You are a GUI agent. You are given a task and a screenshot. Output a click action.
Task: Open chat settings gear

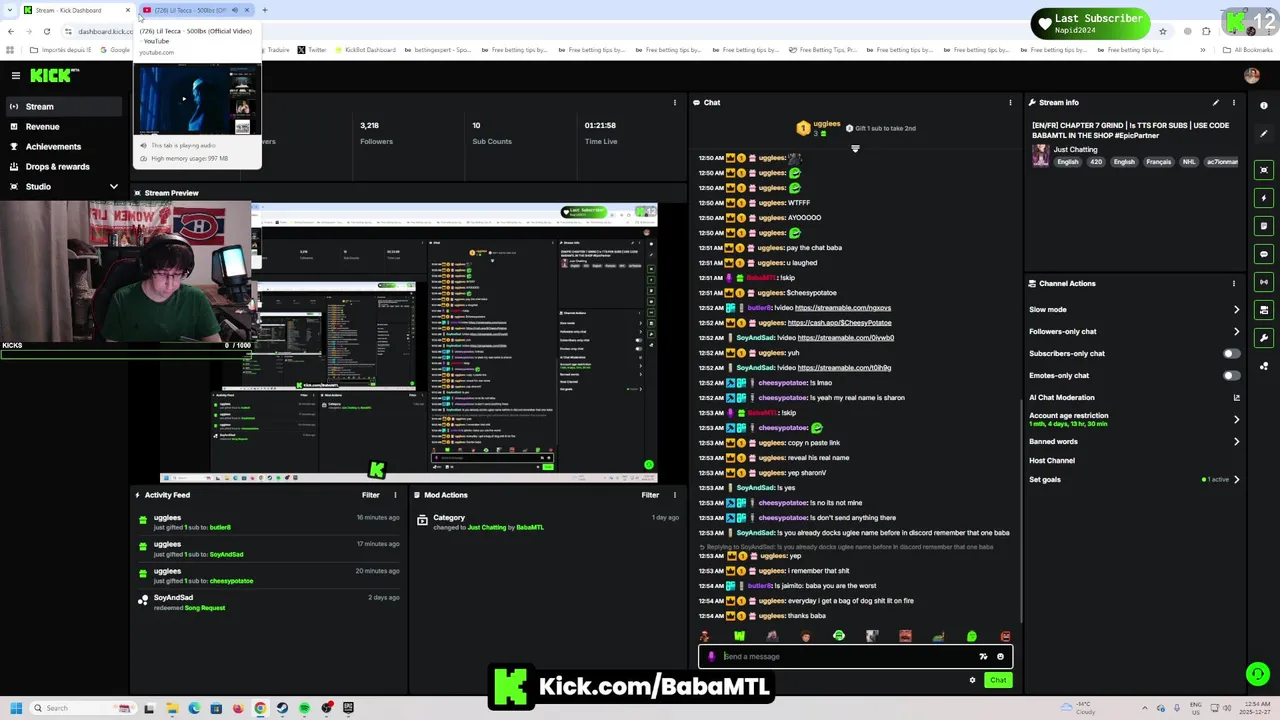click(972, 680)
